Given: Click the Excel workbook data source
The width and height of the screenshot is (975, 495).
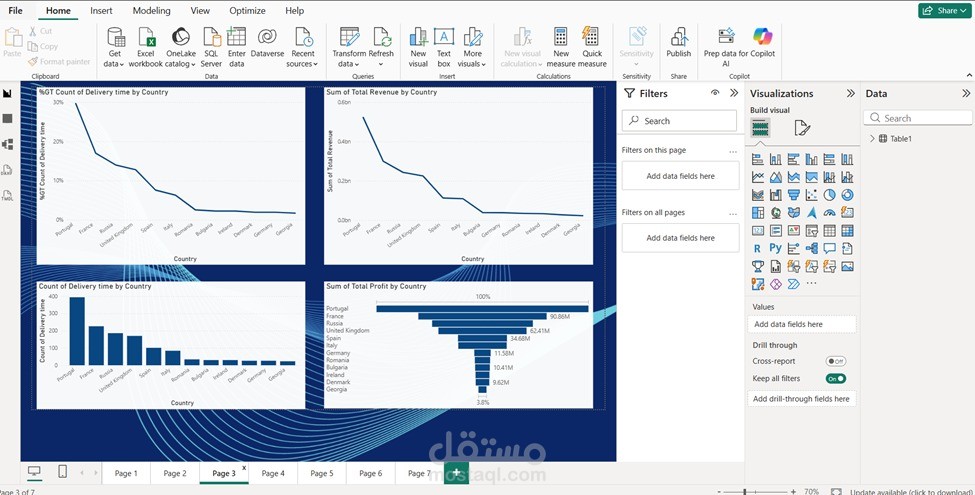Looking at the screenshot, I should (x=146, y=47).
